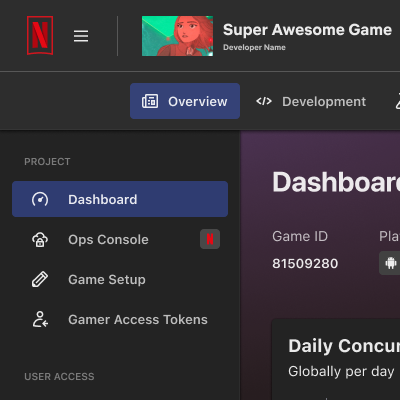Viewport: 400px width, 400px height.
Task: Click the Ops Console cloud lock icon
Action: coord(40,239)
